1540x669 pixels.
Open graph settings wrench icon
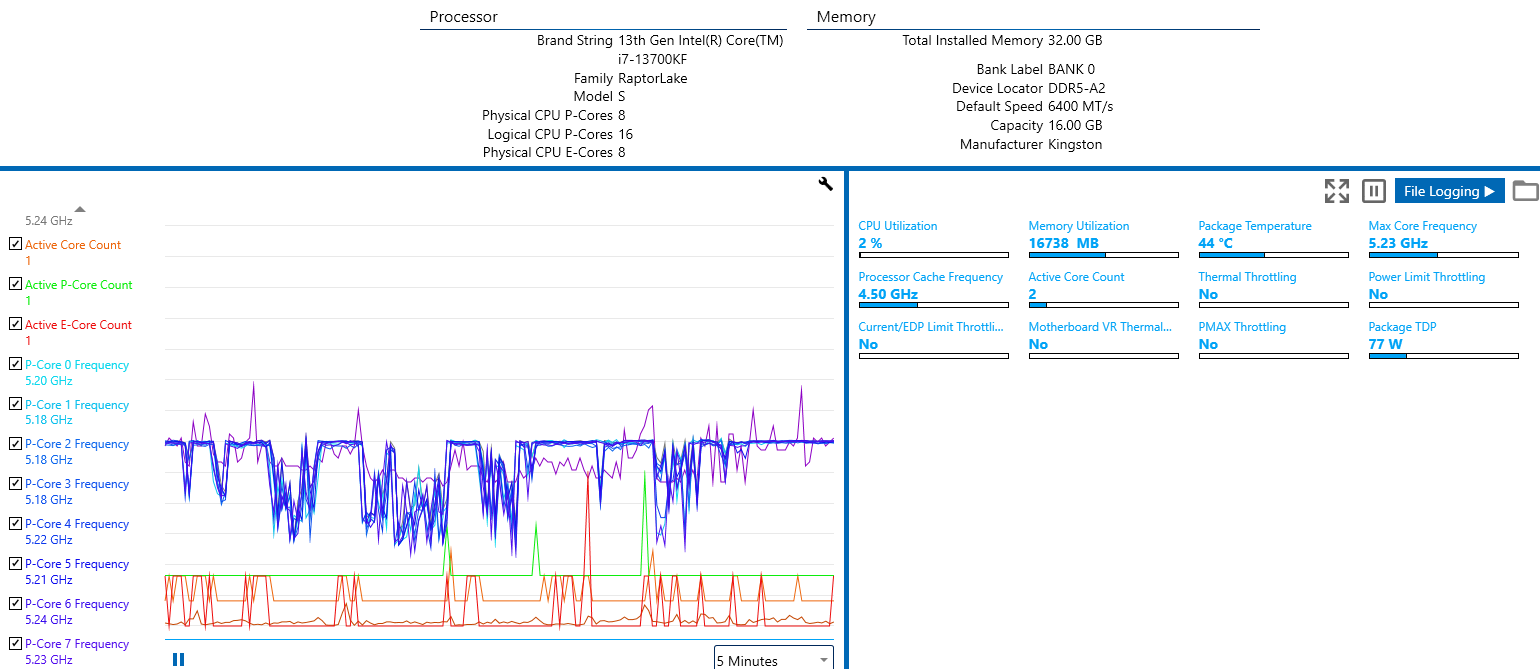(x=825, y=183)
